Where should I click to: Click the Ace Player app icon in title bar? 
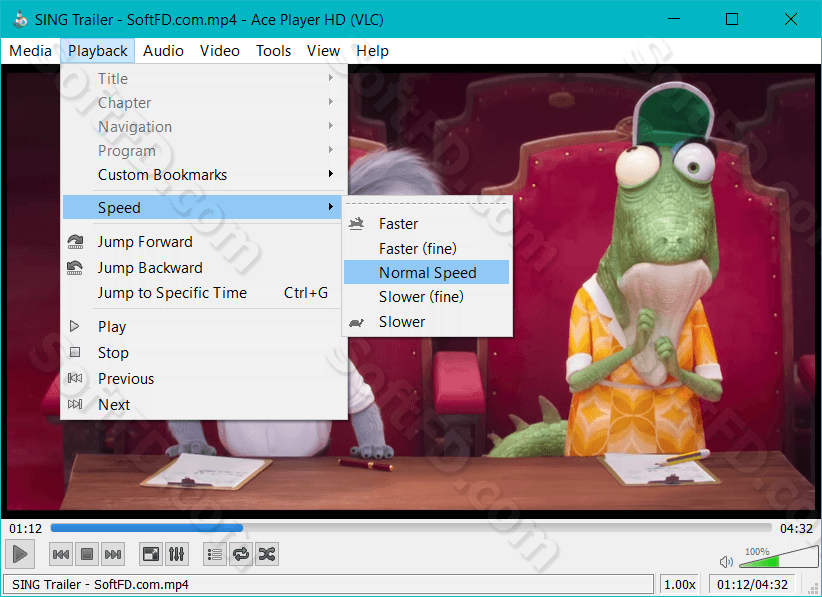coord(20,19)
